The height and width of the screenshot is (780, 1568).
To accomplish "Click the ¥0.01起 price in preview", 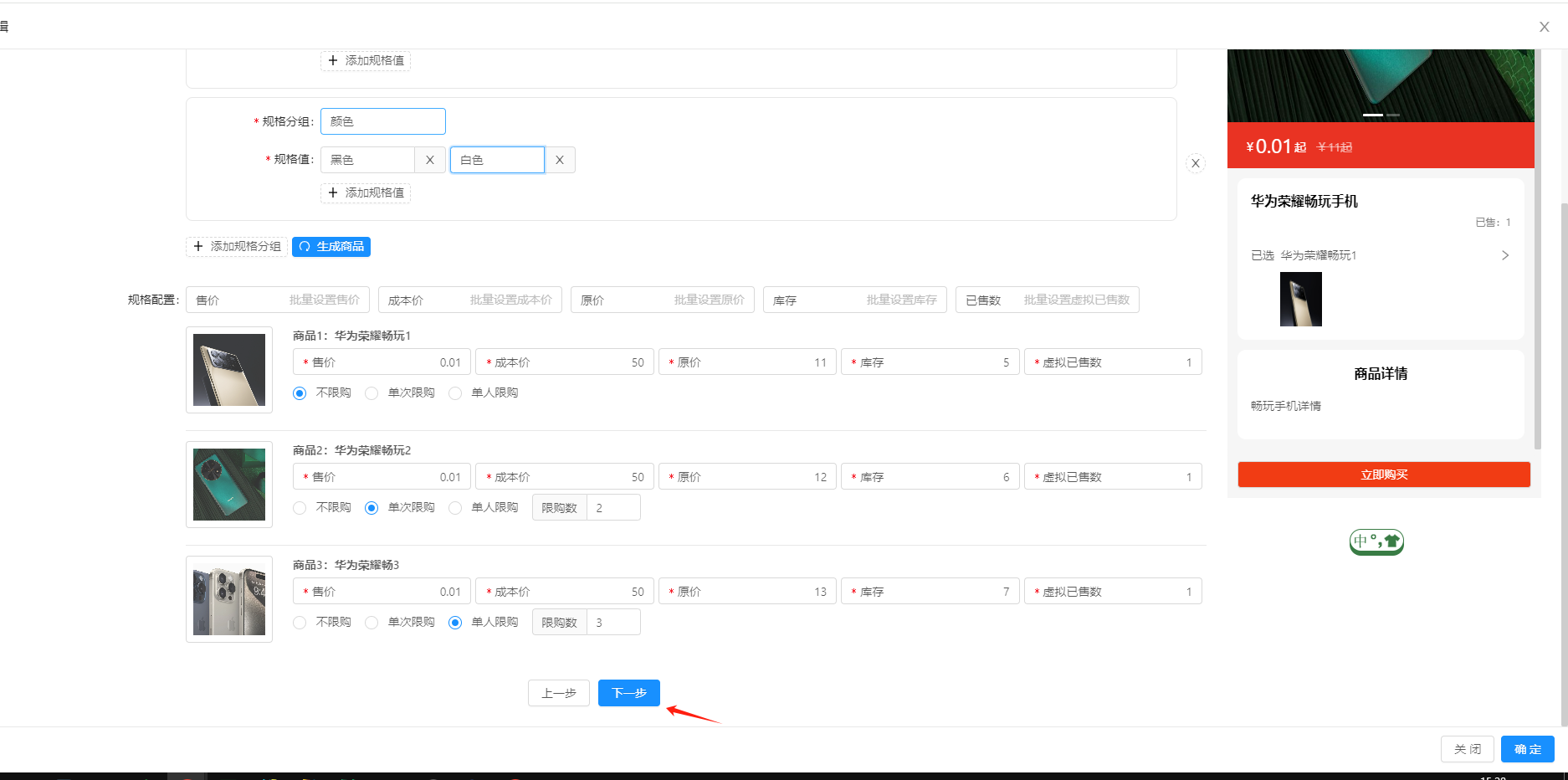I will click(x=1276, y=146).
